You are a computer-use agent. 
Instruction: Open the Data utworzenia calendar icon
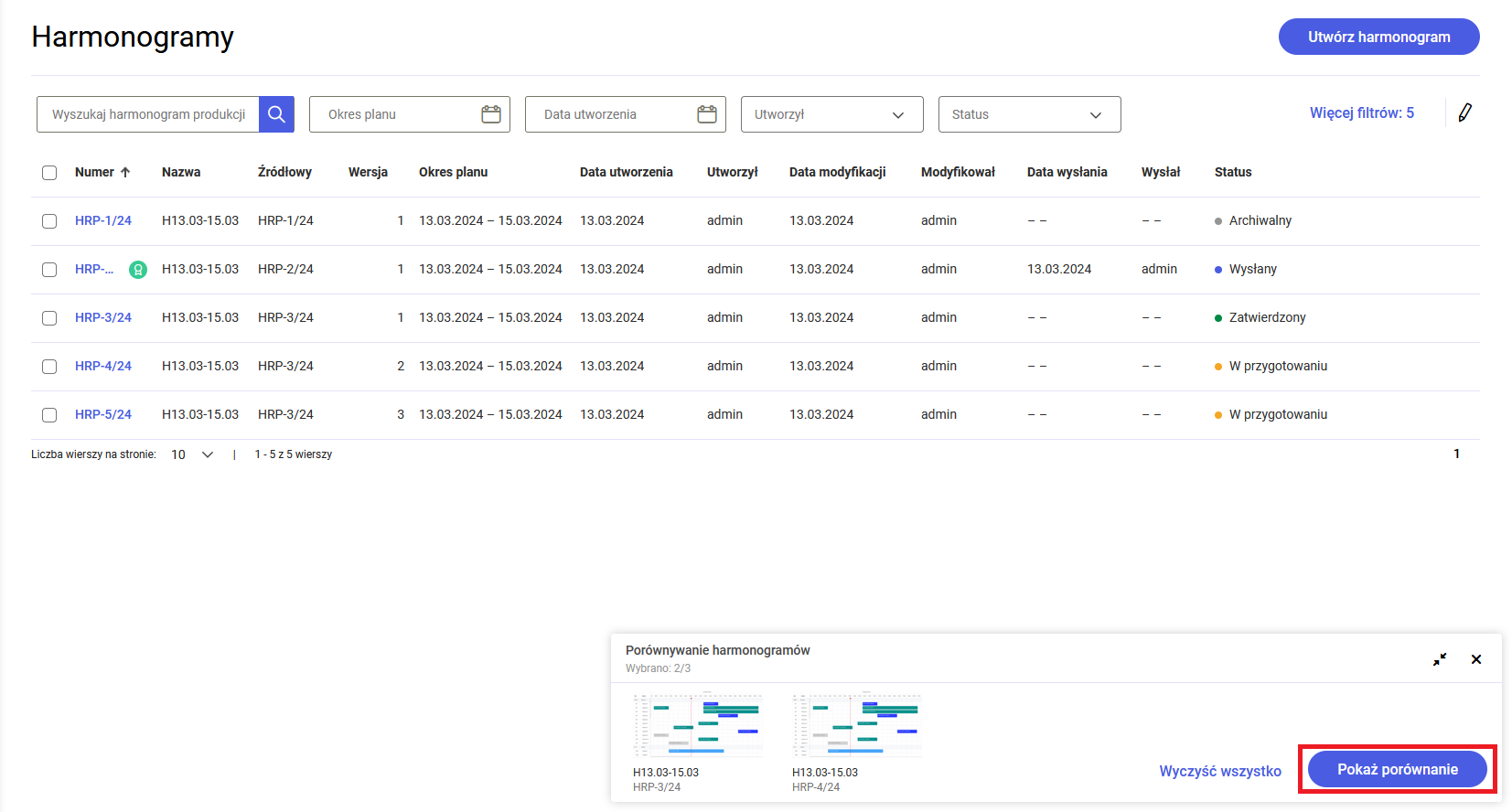[x=707, y=114]
